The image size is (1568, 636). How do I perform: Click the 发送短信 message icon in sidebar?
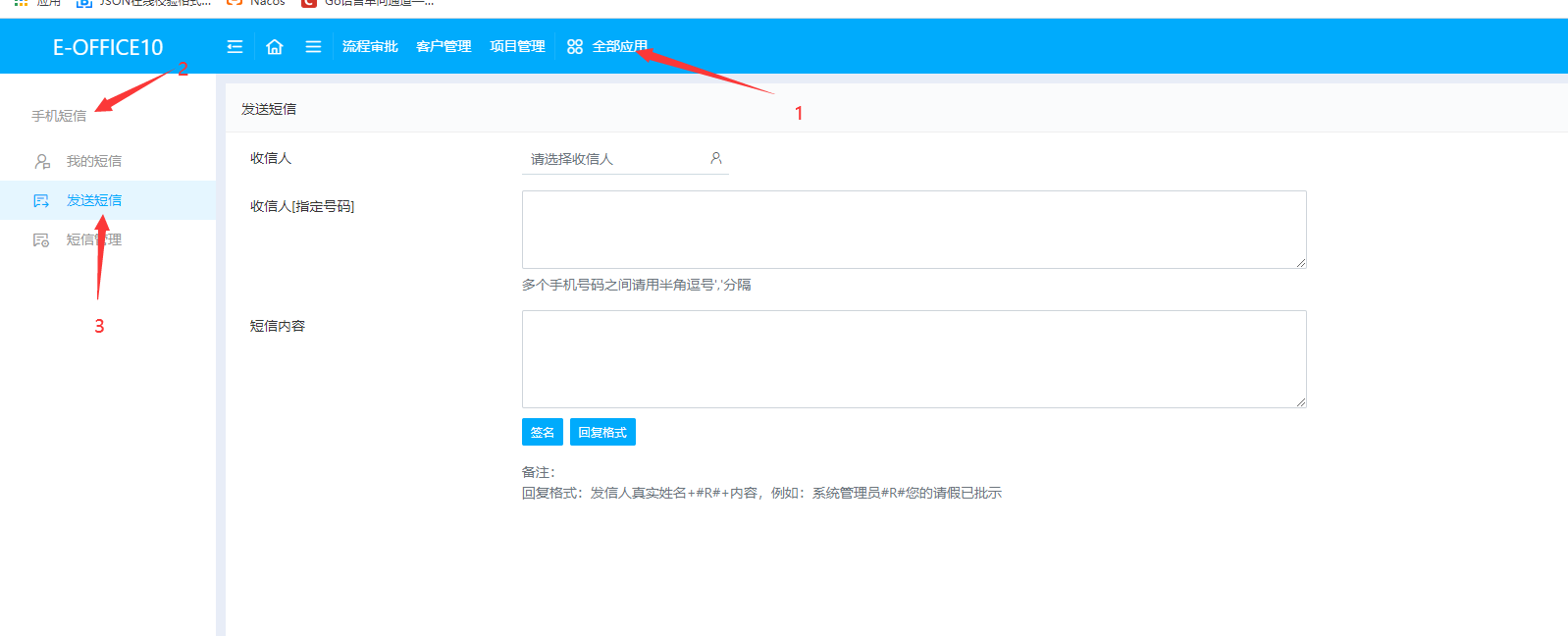click(41, 200)
